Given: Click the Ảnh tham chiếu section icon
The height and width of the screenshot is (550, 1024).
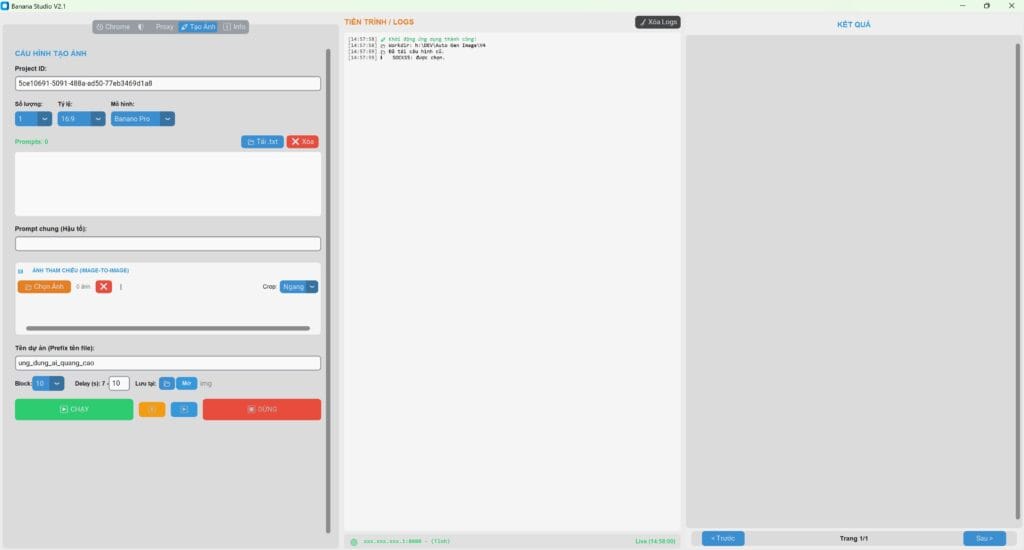Looking at the screenshot, I should click(20, 270).
